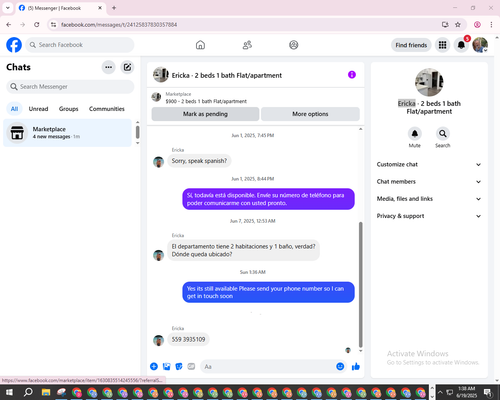Open listing thumbnail in right panel
The width and height of the screenshot is (500, 400).
point(429,82)
